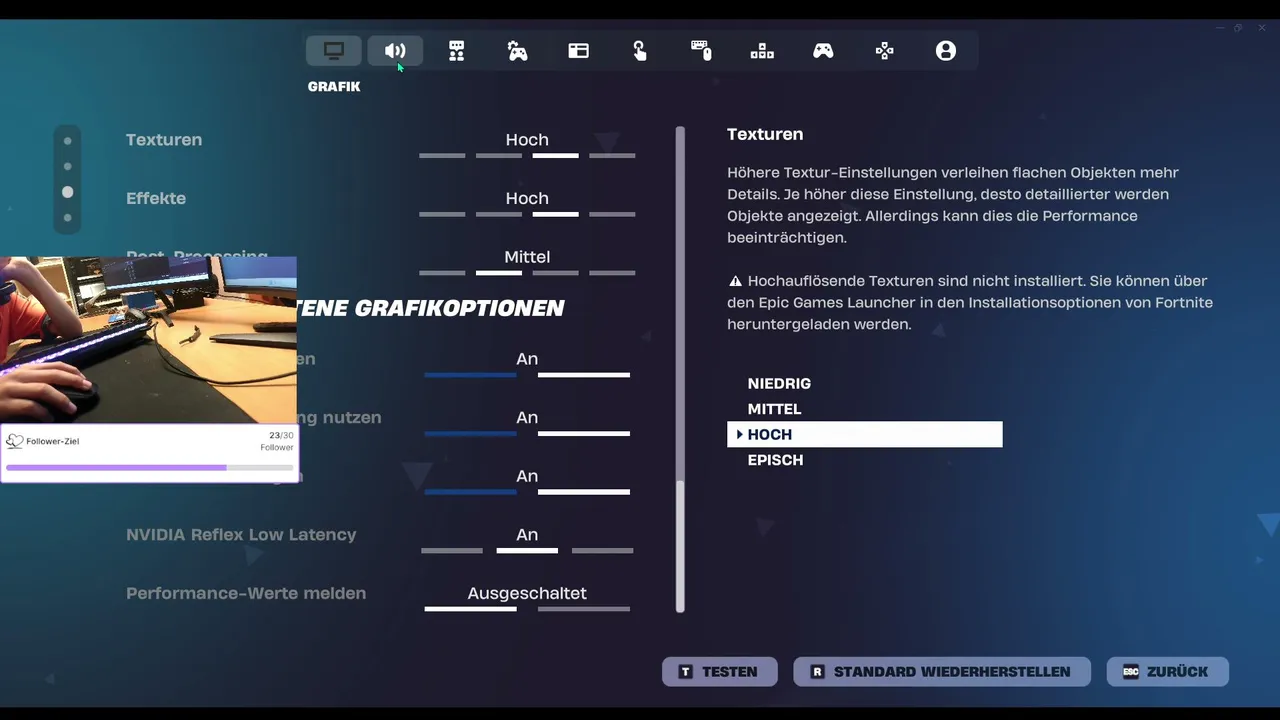
Task: Click the first segment of the Post-Processing slider
Action: coord(442,273)
